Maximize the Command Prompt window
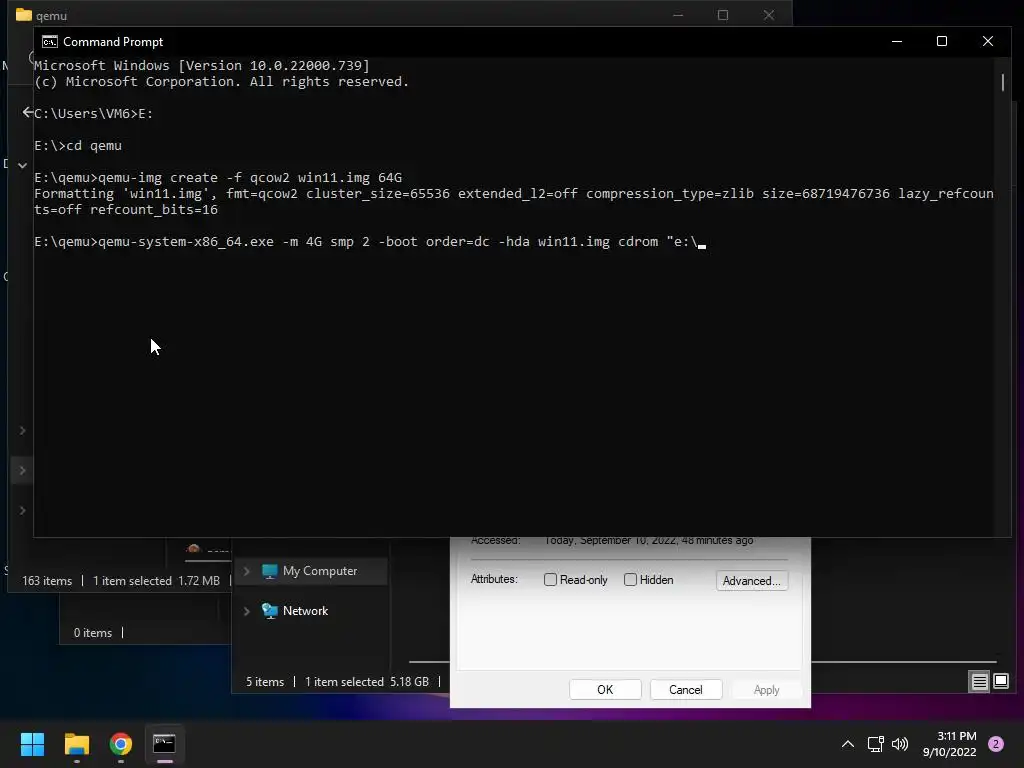 coord(942,41)
